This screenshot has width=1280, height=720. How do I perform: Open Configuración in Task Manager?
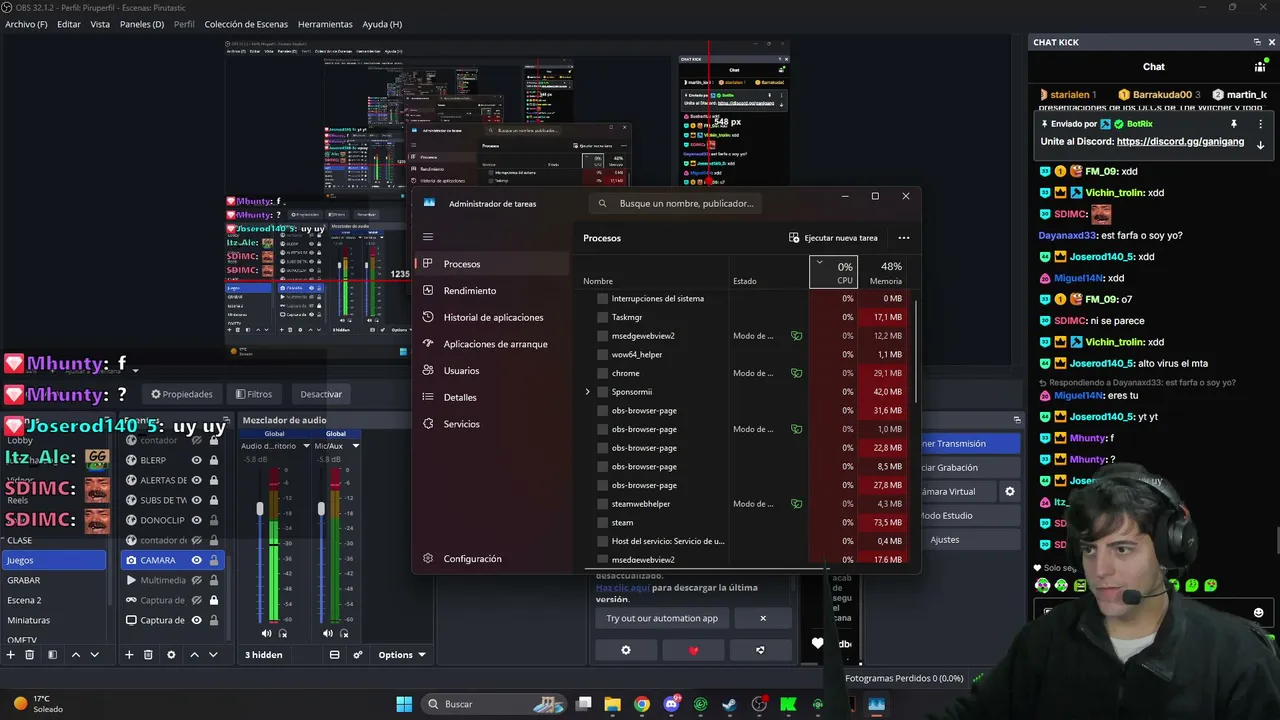(x=472, y=559)
